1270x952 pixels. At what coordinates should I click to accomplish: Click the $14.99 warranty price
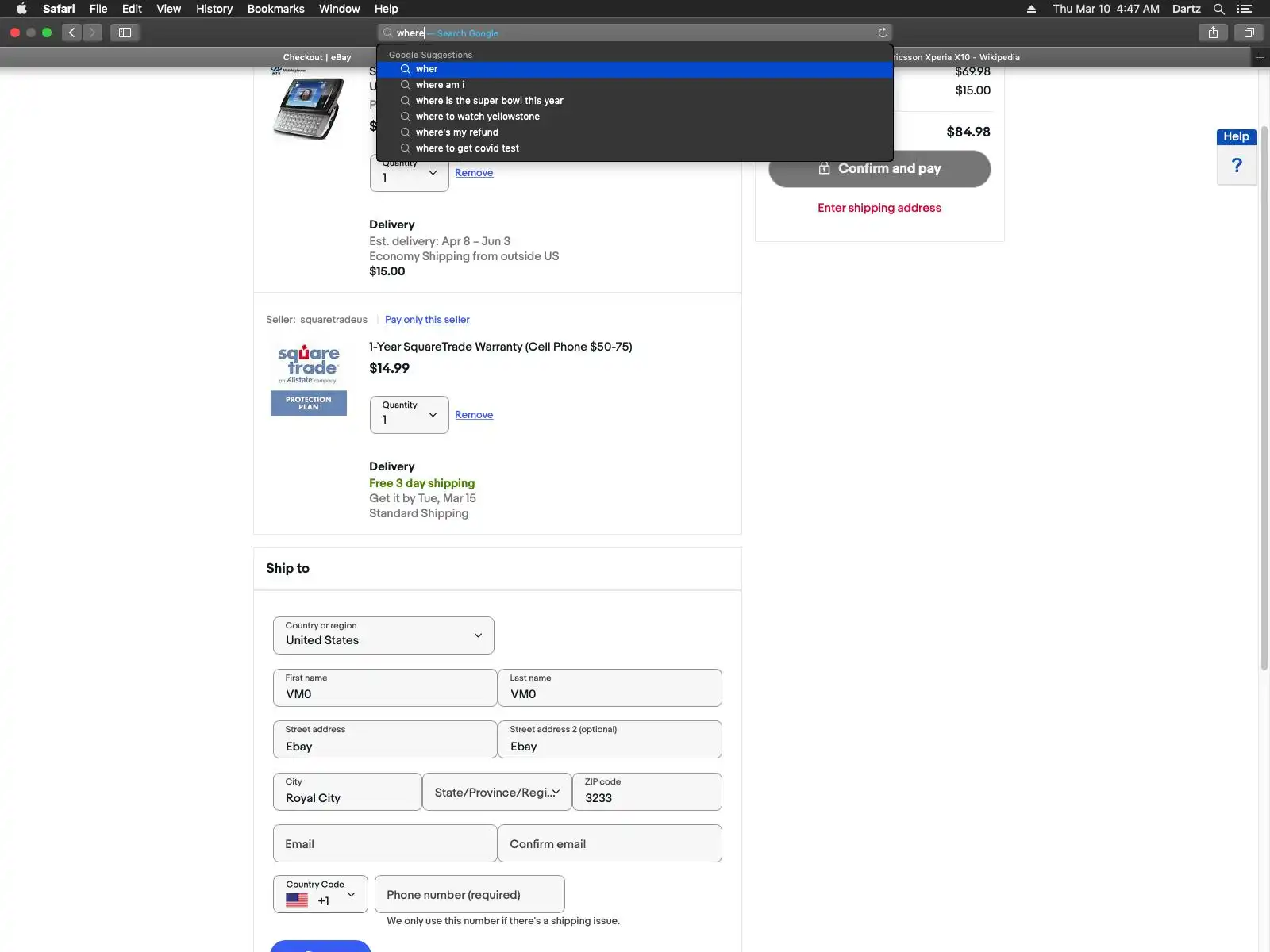coord(389,368)
